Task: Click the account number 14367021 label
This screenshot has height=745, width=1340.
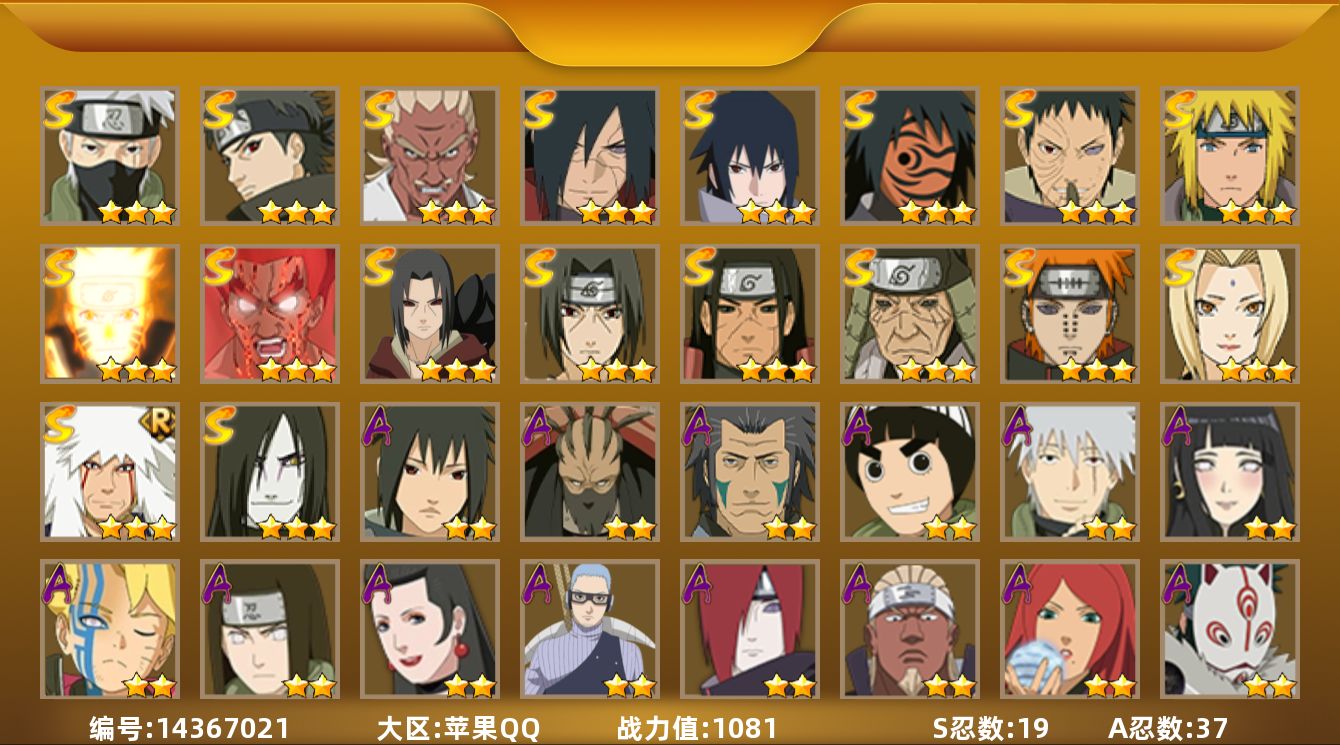Action: tap(189, 728)
